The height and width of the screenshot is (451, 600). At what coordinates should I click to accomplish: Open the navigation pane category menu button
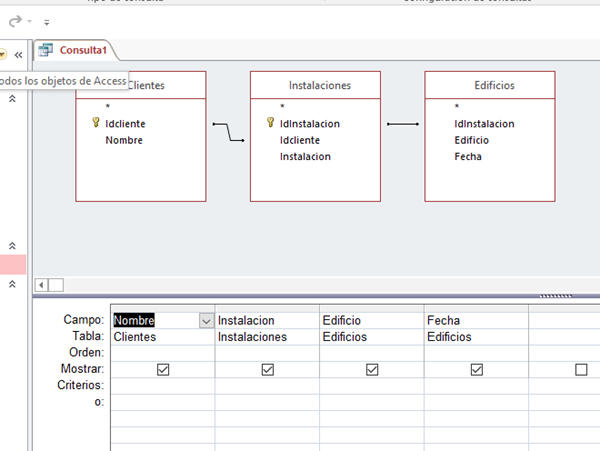(x=3, y=54)
